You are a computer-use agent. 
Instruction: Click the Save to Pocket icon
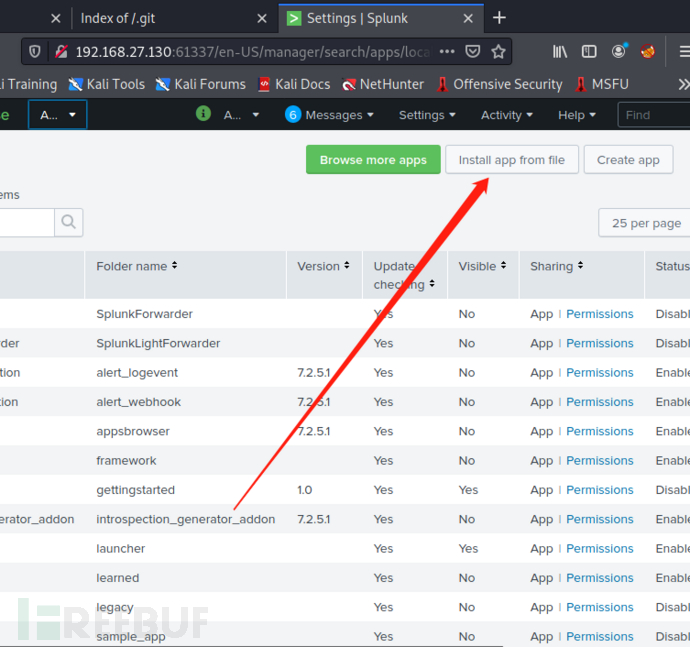[x=473, y=51]
